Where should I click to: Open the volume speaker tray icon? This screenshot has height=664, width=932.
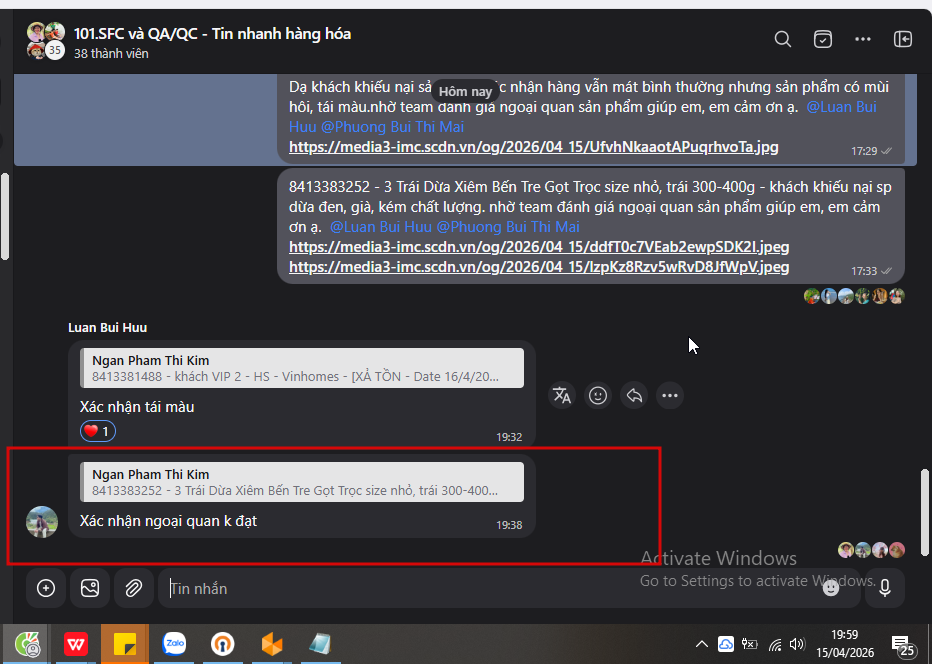(x=797, y=644)
